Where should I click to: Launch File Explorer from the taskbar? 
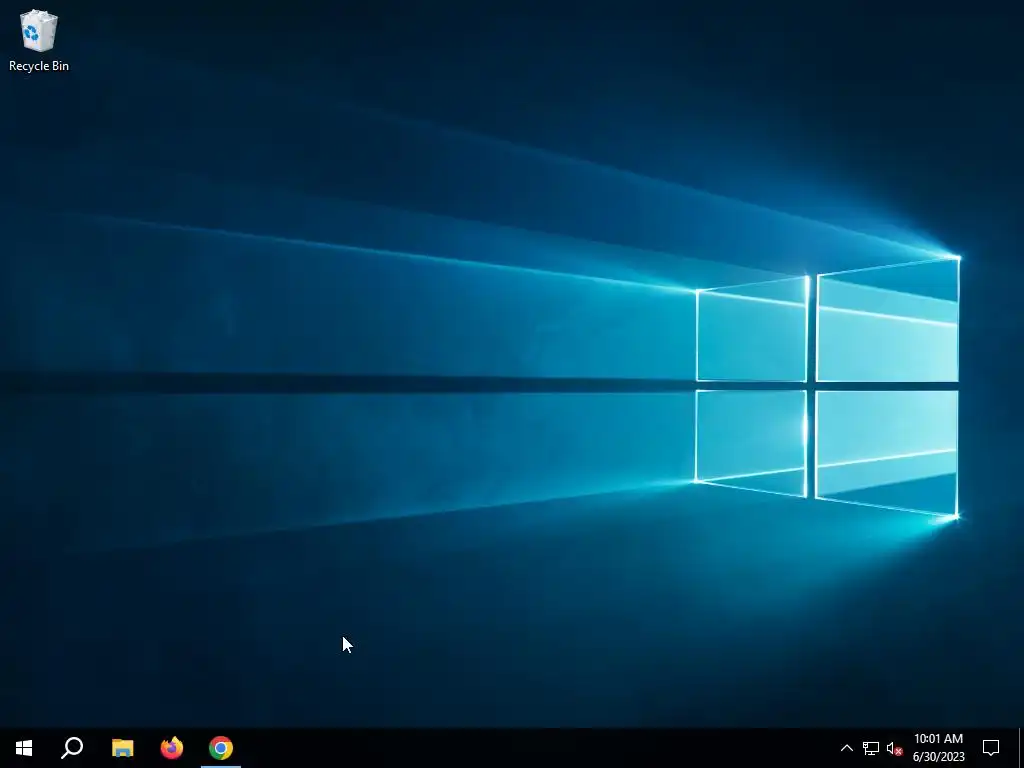[122, 748]
